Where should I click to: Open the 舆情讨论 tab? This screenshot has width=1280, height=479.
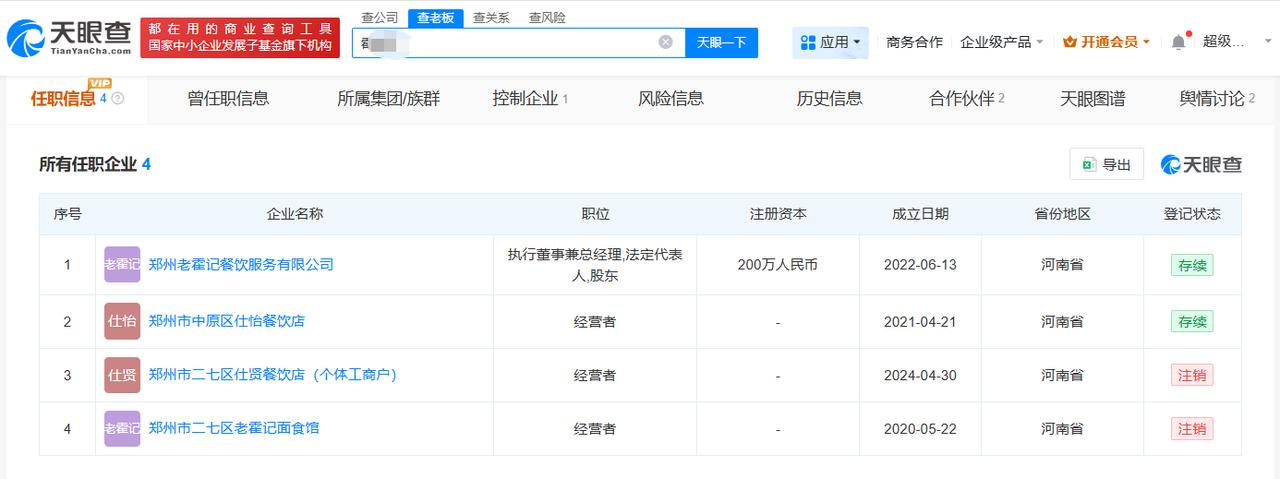[1218, 99]
